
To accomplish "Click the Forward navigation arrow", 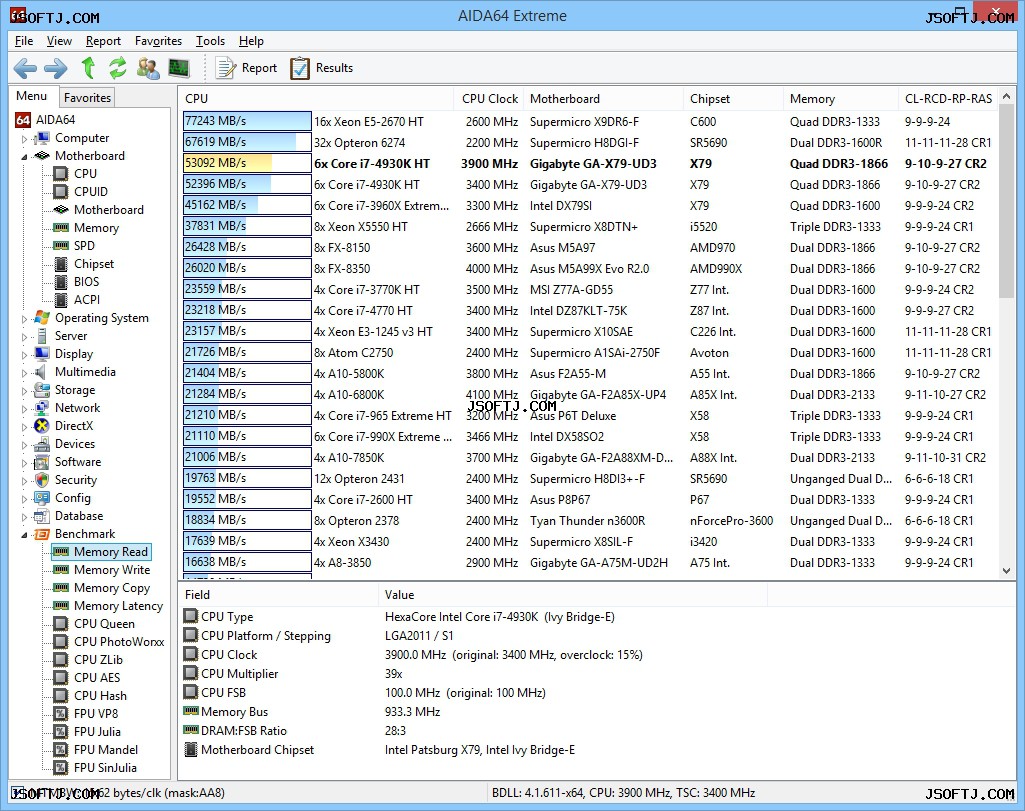I will (x=56, y=68).
